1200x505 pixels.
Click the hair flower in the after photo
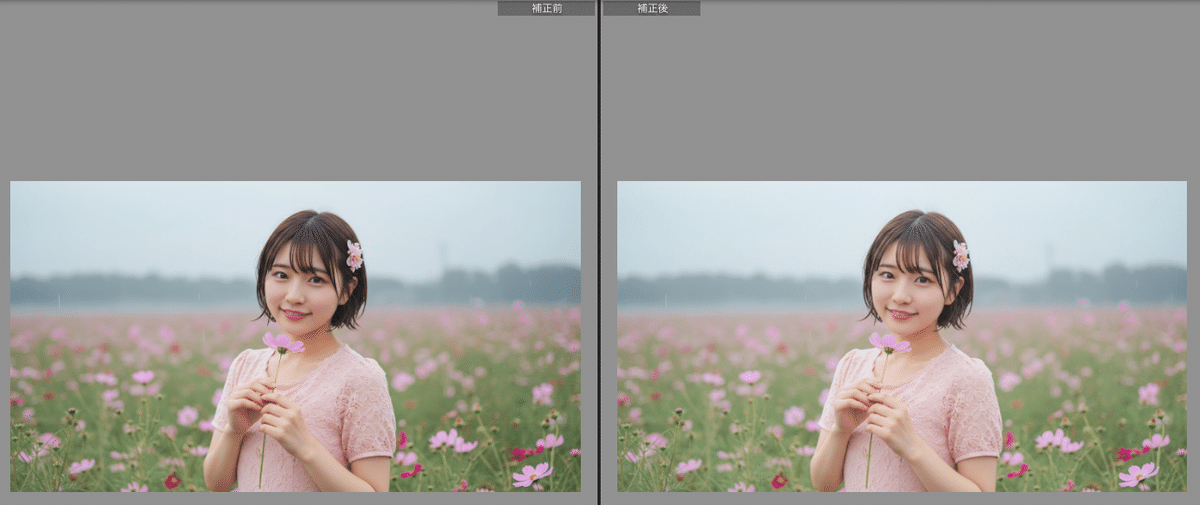(x=961, y=256)
